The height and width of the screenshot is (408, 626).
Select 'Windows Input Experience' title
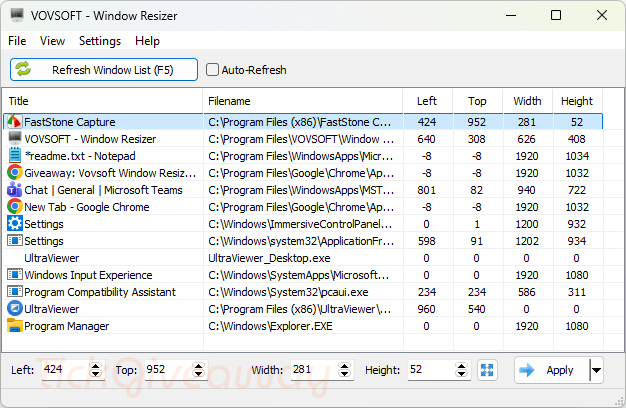pyautogui.click(x=88, y=275)
